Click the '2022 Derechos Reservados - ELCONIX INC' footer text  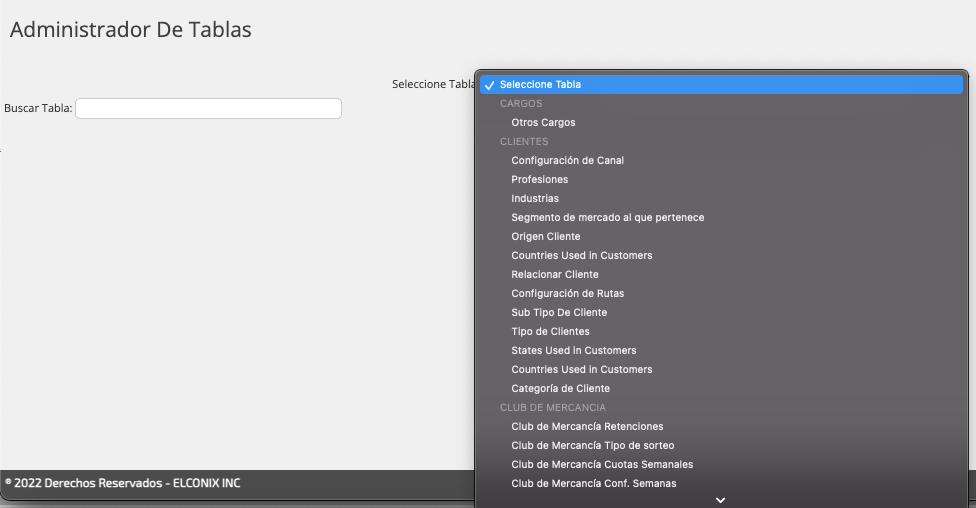[x=123, y=483]
